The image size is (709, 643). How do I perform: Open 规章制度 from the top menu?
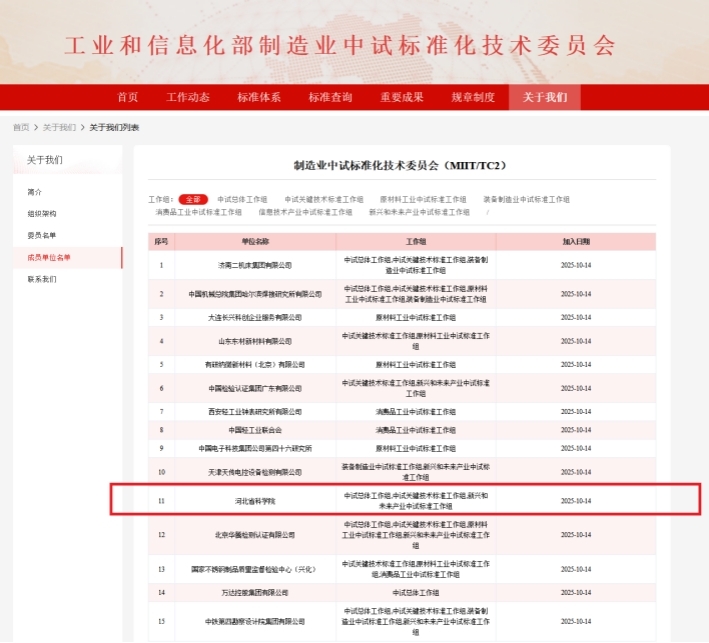(x=473, y=97)
